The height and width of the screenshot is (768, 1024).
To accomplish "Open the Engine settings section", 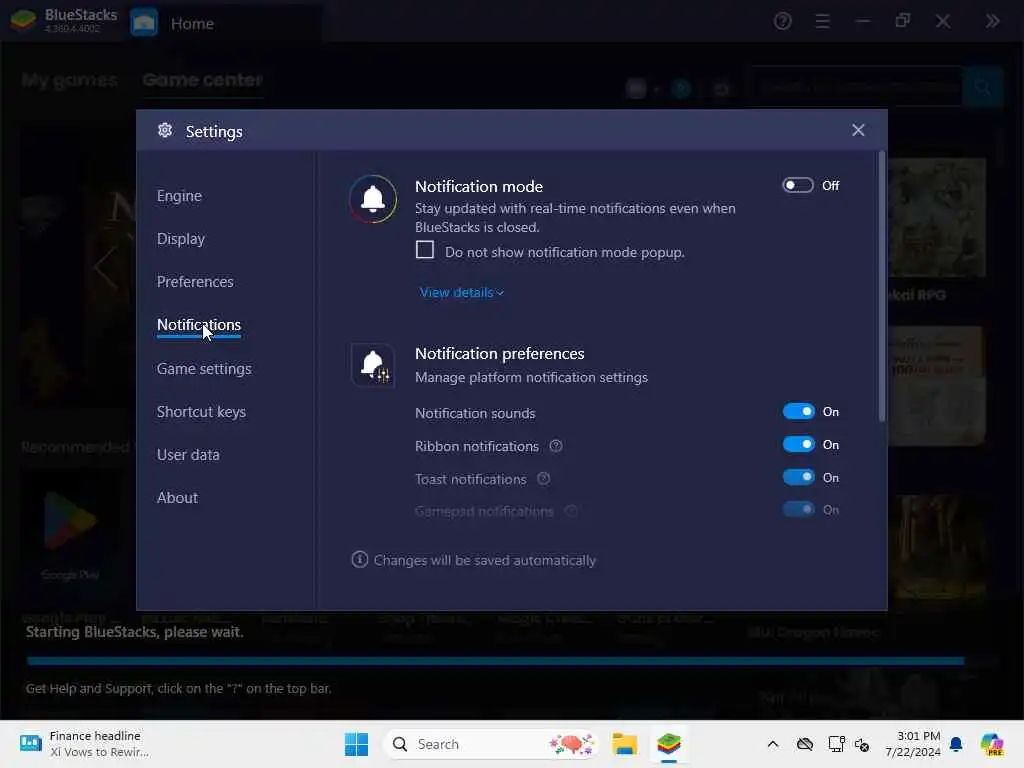I will click(x=179, y=196).
